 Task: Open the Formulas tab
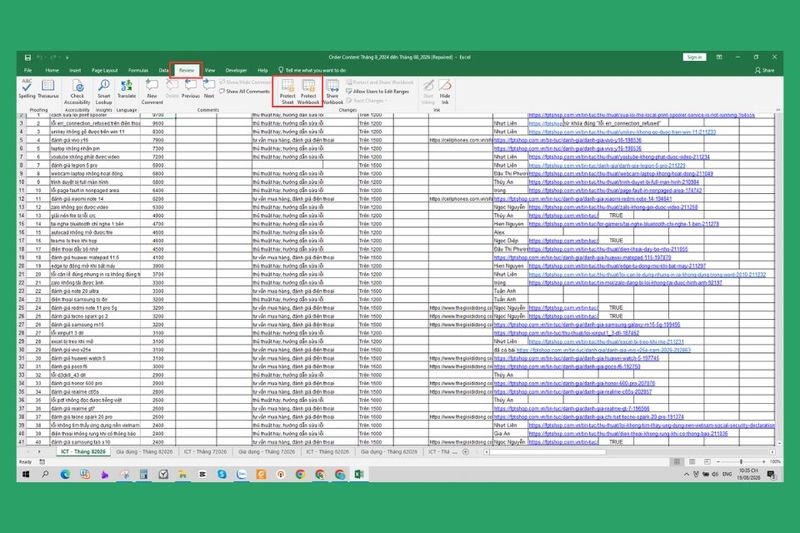pyautogui.click(x=138, y=70)
